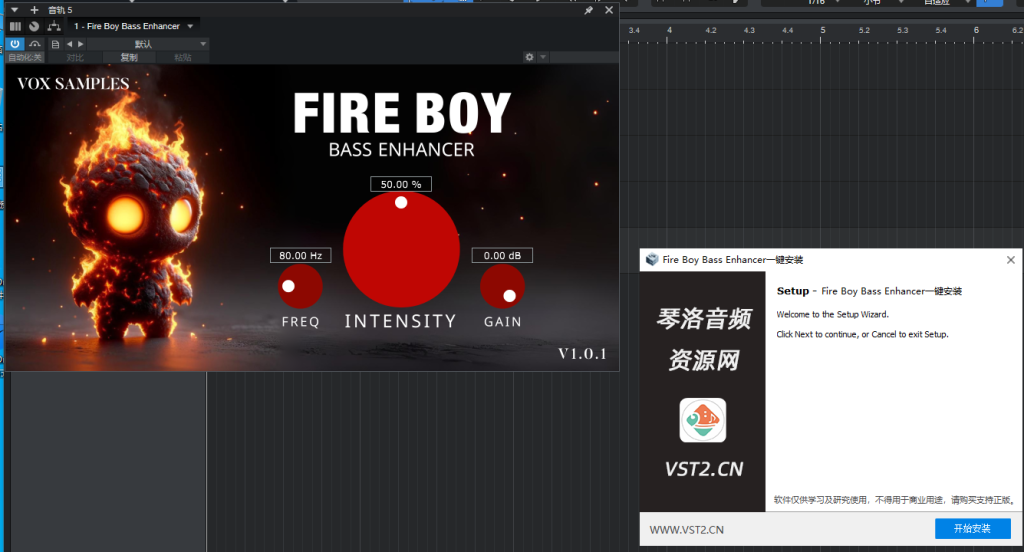This screenshot has width=1024, height=552.
Task: Toggle the plugin power bypass button
Action: 15,44
